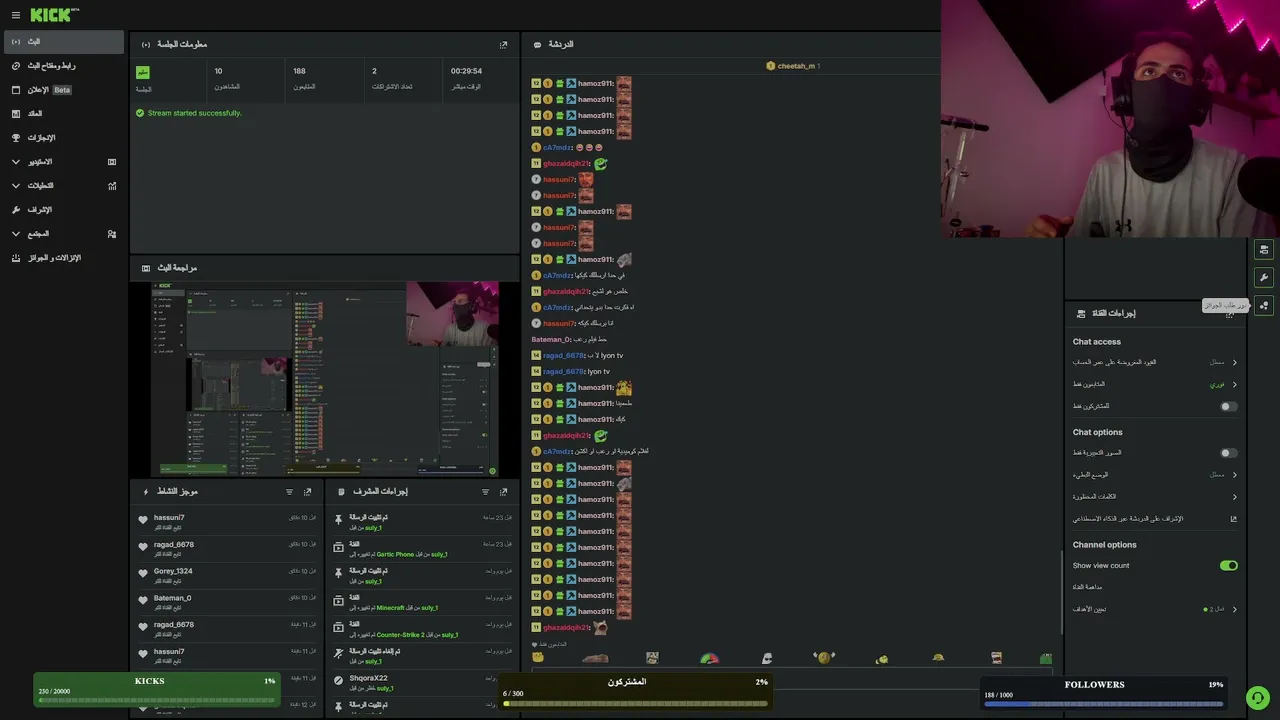Click the wrench icon in the right strip
Screen dimensions: 1280x720
coord(1264,278)
